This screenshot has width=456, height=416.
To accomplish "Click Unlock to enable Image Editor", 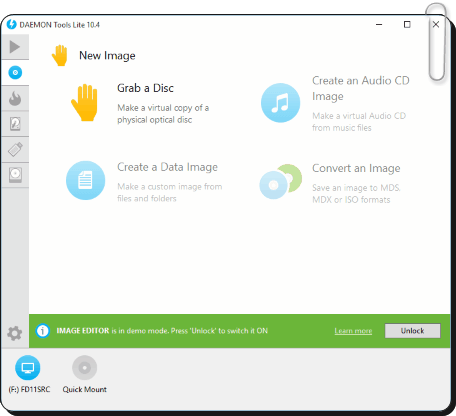I will 413,331.
